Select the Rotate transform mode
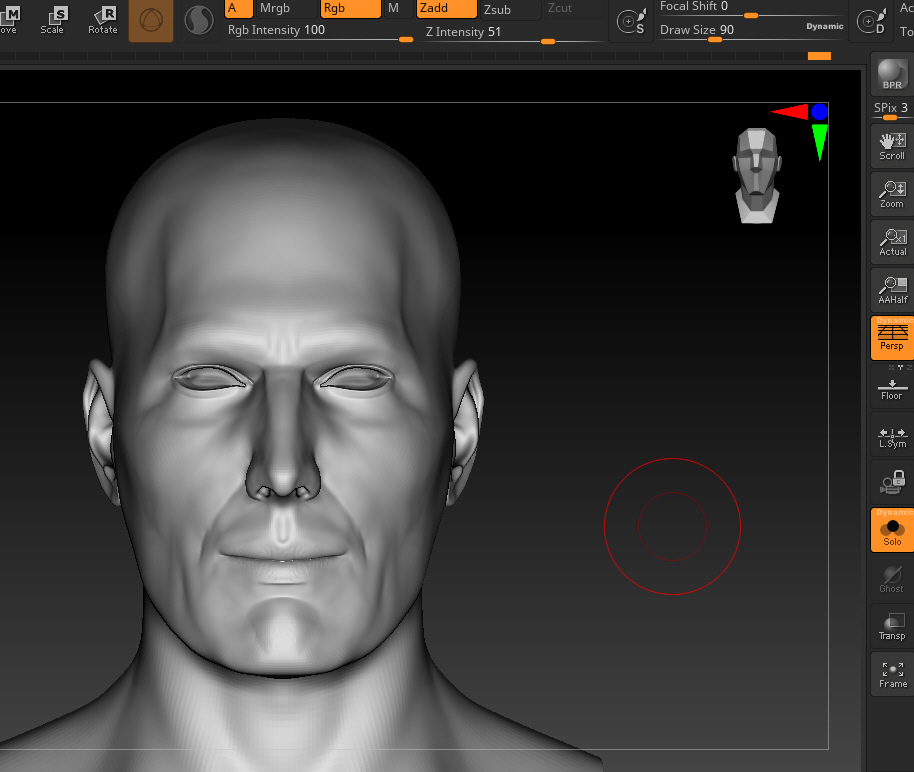This screenshot has width=914, height=772. click(x=103, y=19)
